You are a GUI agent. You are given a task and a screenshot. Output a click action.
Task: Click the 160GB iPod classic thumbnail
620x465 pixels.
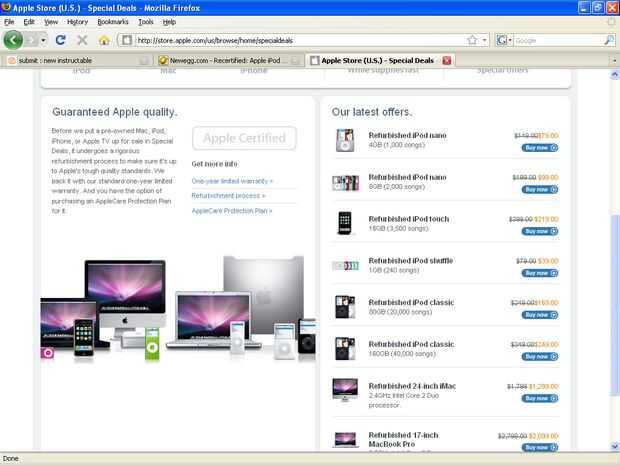point(345,349)
